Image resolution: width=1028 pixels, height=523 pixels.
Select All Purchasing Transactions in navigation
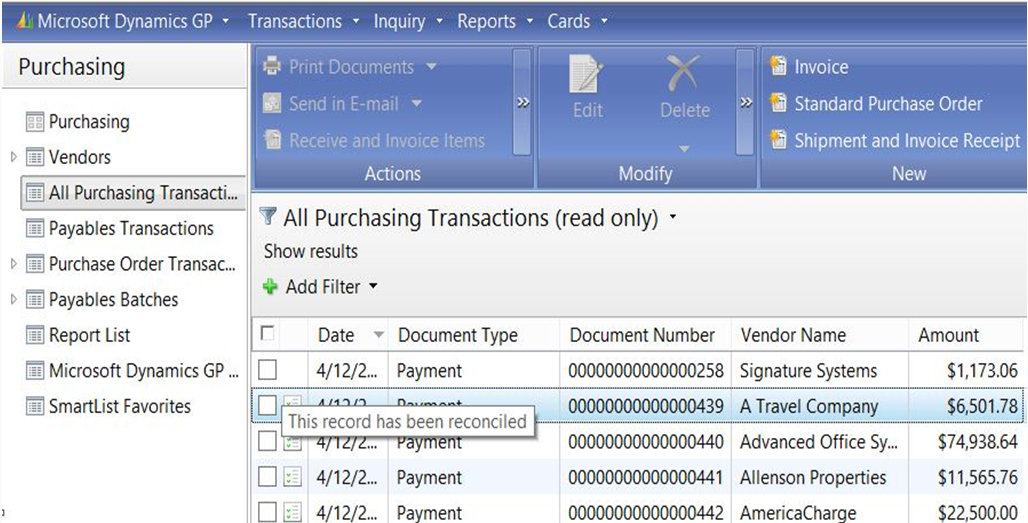(x=133, y=193)
